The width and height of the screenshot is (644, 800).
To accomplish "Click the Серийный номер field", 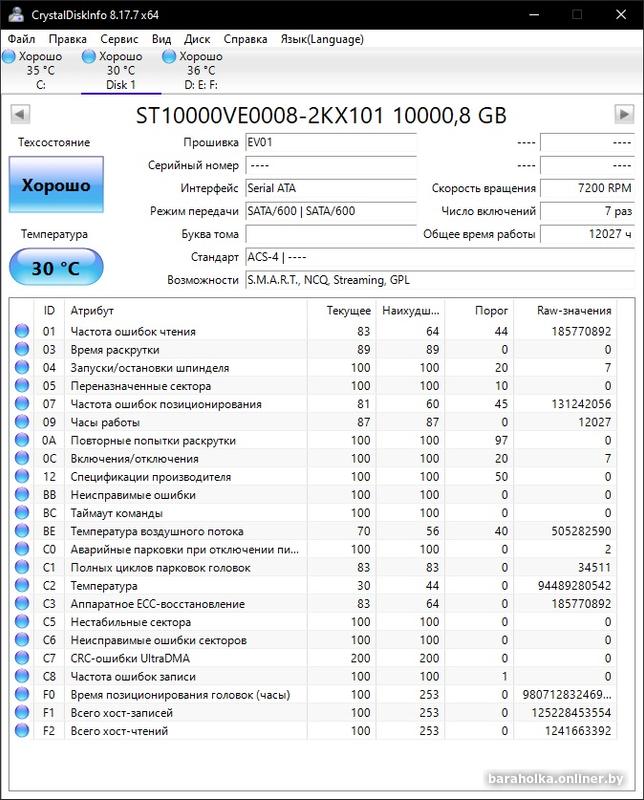I will (331, 165).
